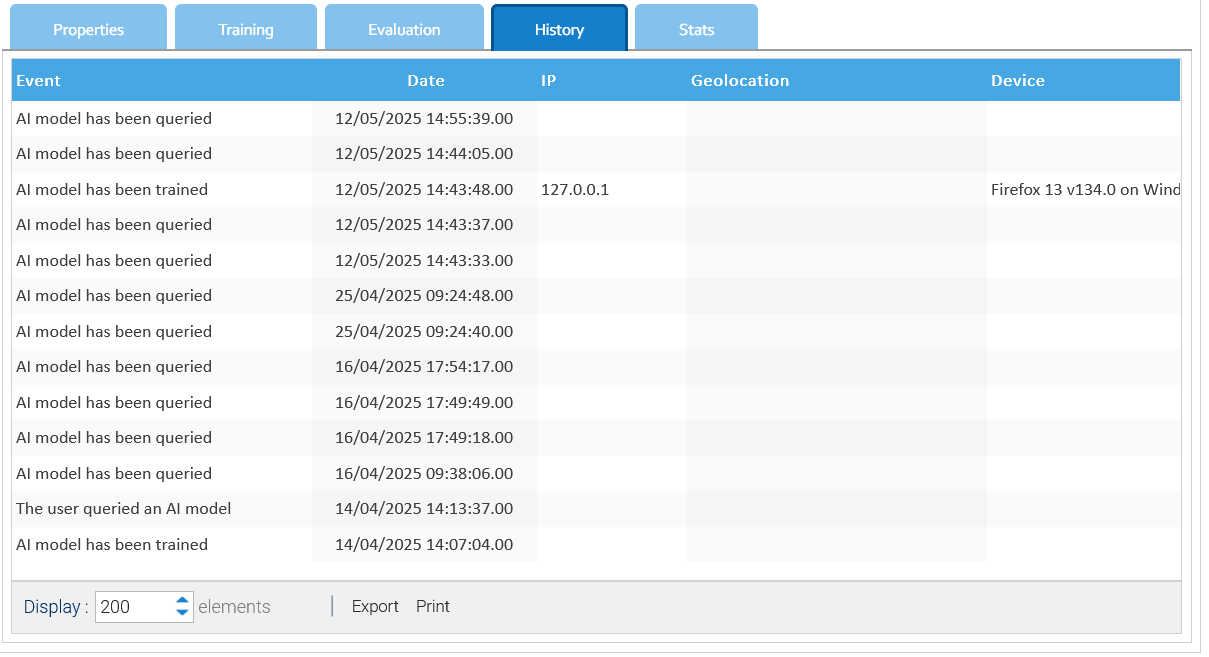Click the 'elements' label beside the counter
The image size is (1209, 657).
234,607
